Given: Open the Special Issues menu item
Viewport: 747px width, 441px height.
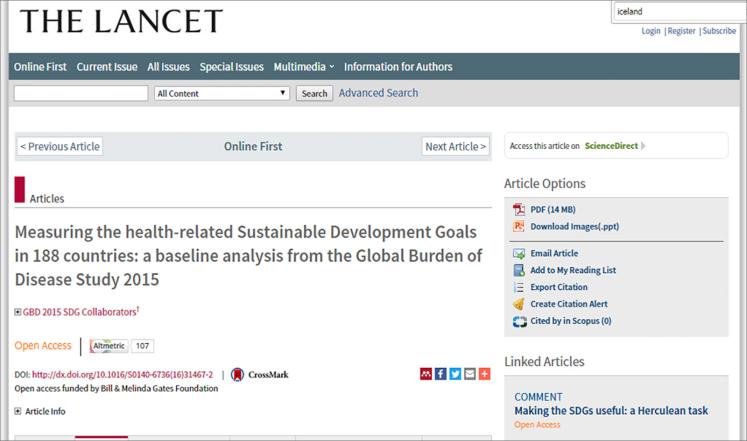Looking at the screenshot, I should (231, 67).
